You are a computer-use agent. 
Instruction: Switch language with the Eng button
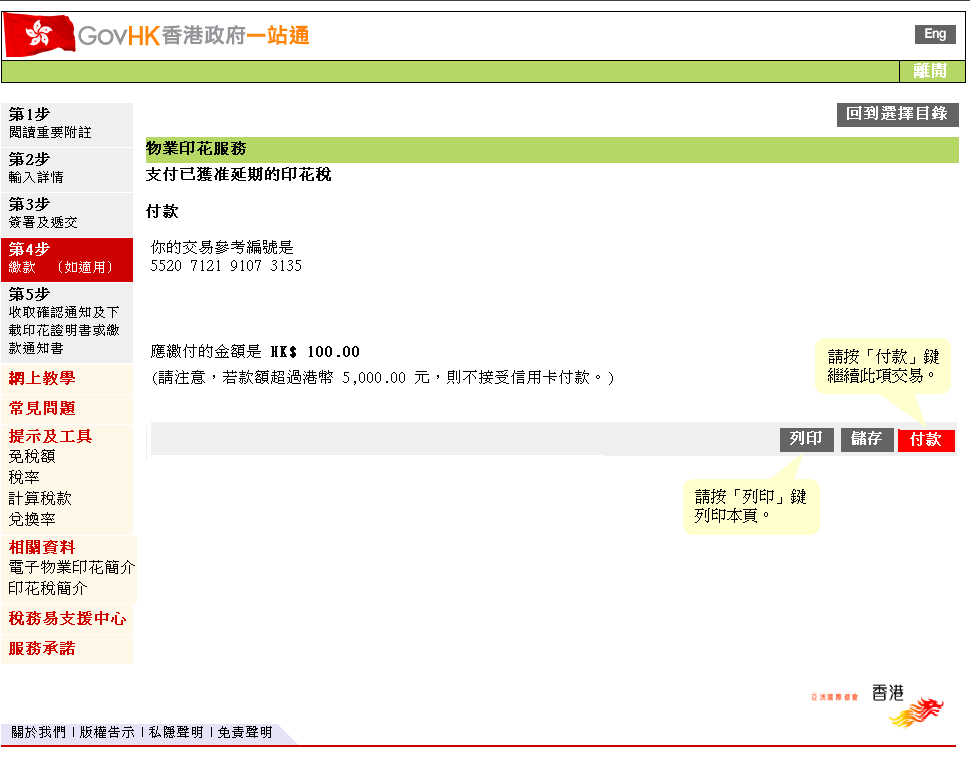coord(934,34)
